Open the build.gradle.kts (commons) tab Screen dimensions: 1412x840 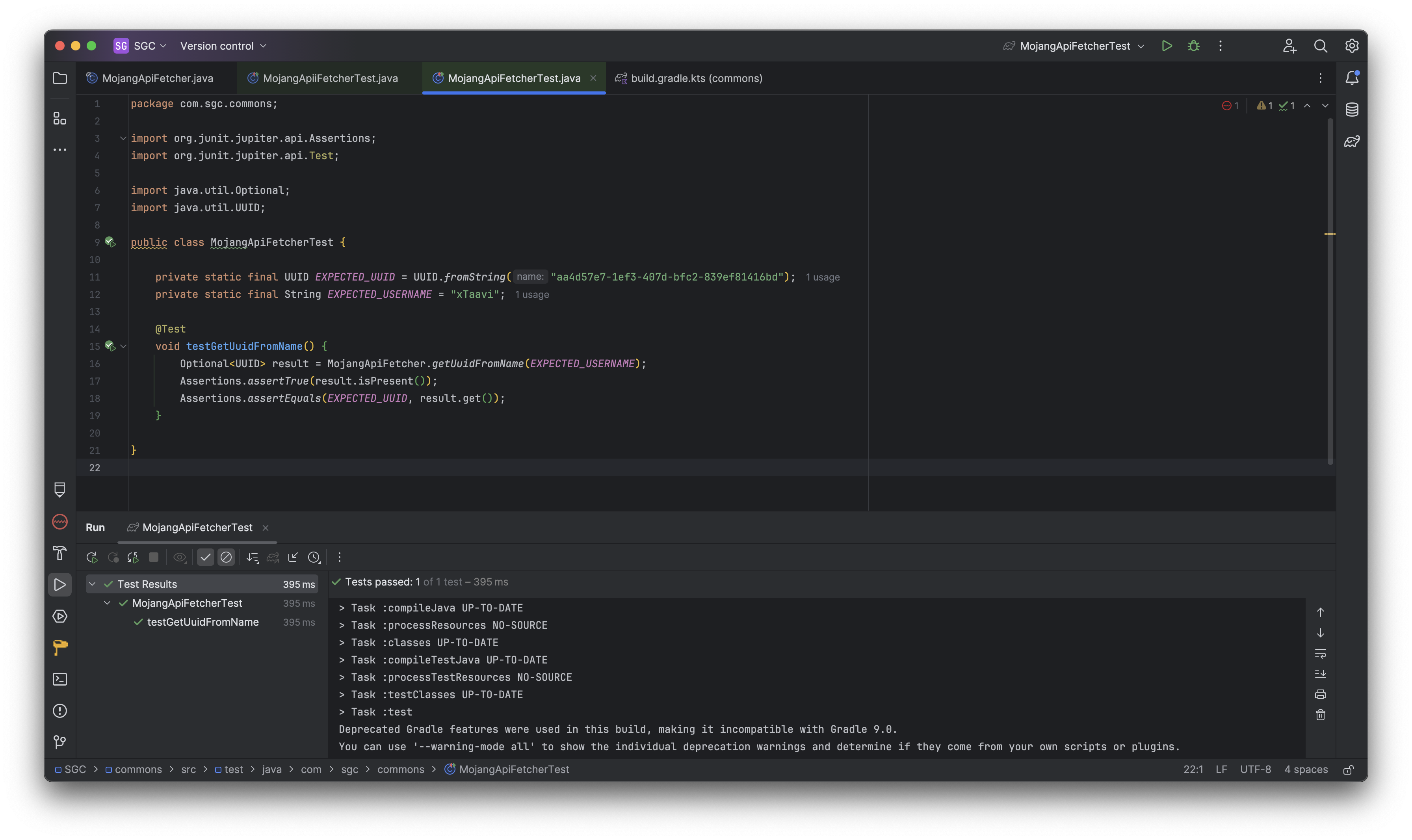tap(695, 78)
